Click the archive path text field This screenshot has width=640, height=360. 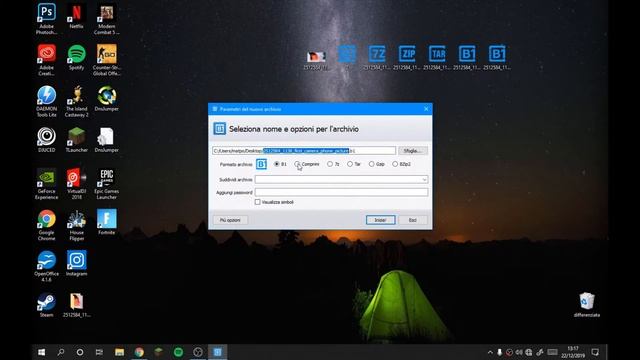[x=304, y=151]
